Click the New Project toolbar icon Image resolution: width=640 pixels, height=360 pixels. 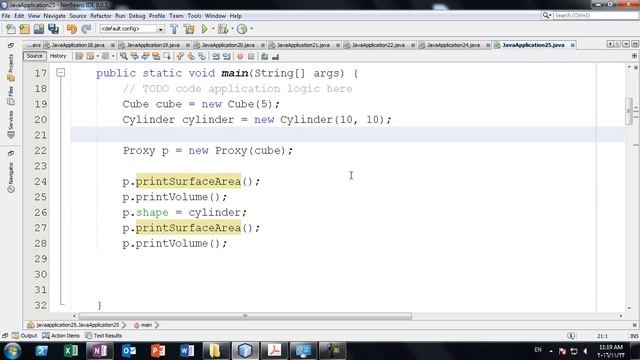[24, 29]
